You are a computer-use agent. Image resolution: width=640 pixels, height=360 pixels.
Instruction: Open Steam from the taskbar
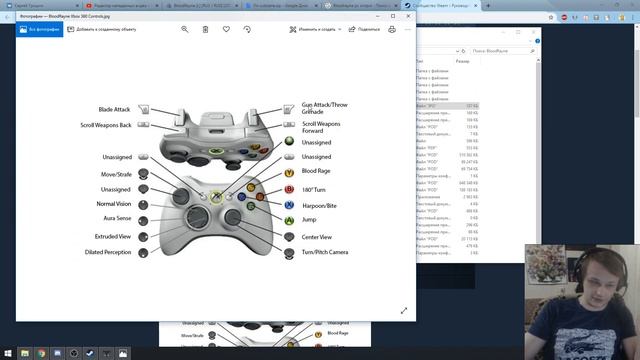point(90,353)
